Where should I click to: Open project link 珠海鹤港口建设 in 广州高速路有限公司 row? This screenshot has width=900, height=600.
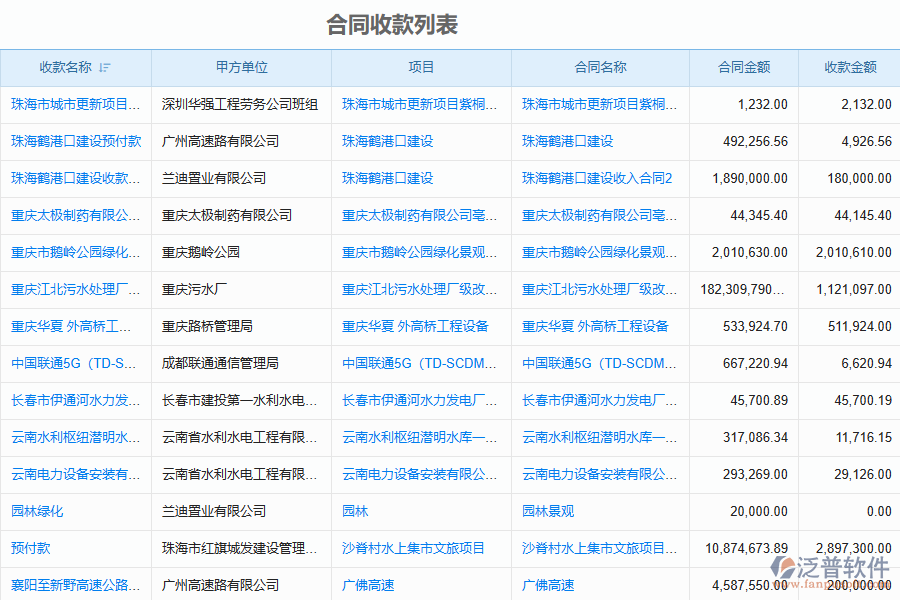pos(387,141)
